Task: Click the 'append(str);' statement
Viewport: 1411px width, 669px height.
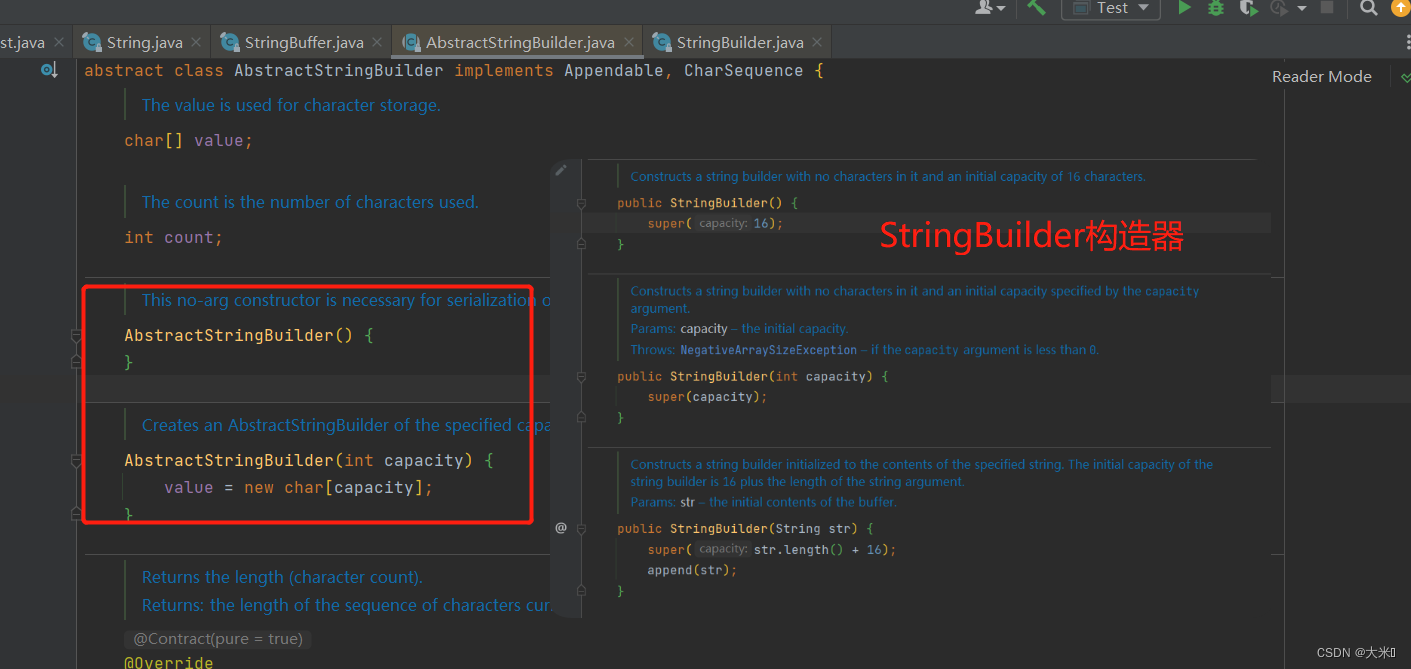Action: pos(692,570)
